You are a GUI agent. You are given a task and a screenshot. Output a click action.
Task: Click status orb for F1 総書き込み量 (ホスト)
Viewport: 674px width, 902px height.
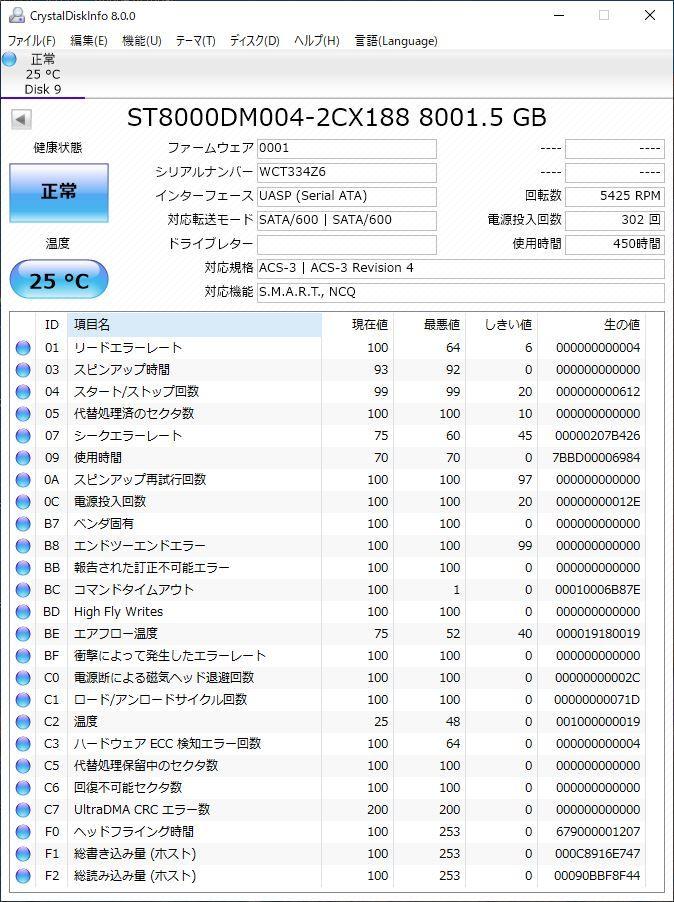(x=23, y=854)
